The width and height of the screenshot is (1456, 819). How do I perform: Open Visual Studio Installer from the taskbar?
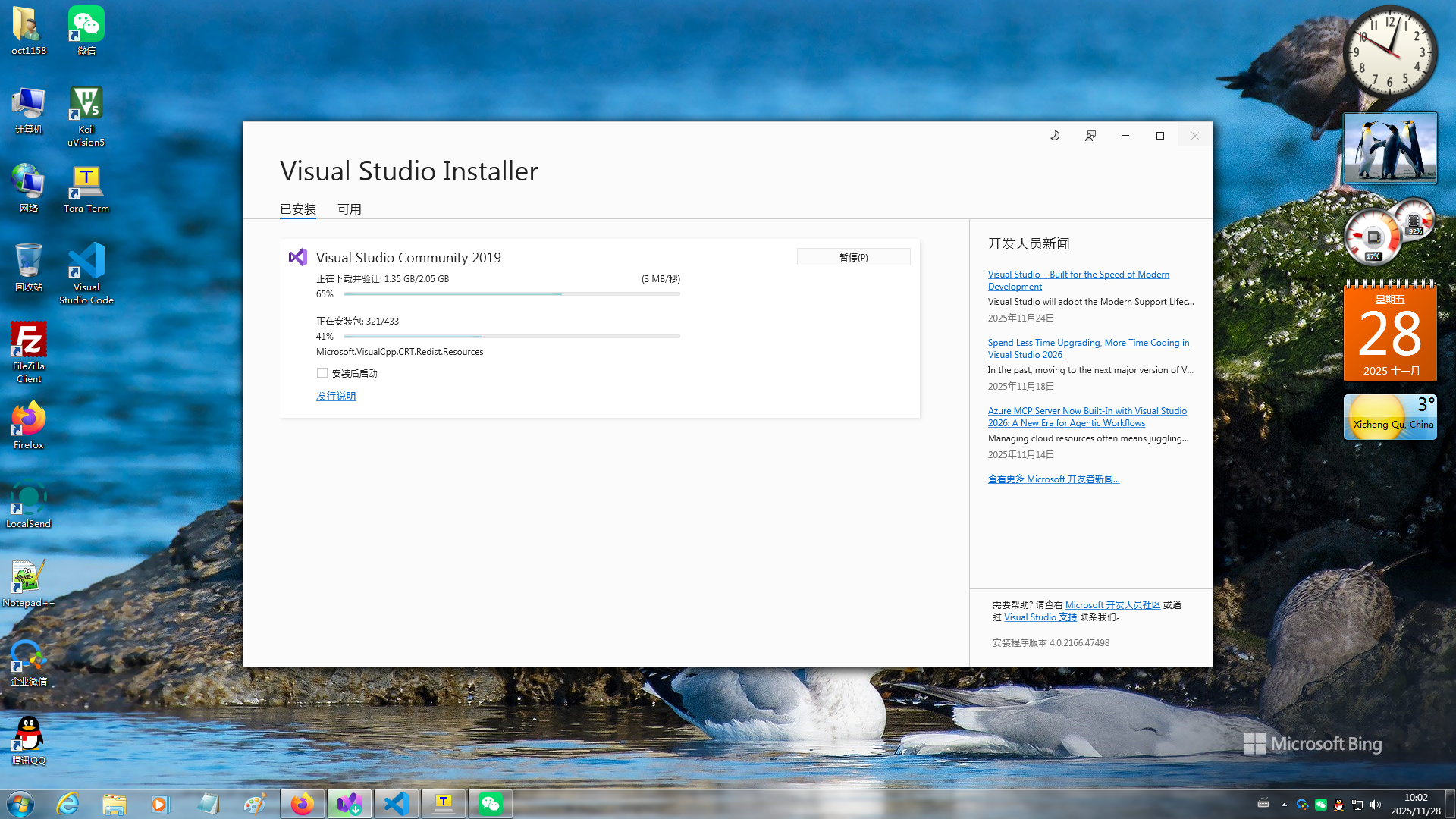coord(349,804)
